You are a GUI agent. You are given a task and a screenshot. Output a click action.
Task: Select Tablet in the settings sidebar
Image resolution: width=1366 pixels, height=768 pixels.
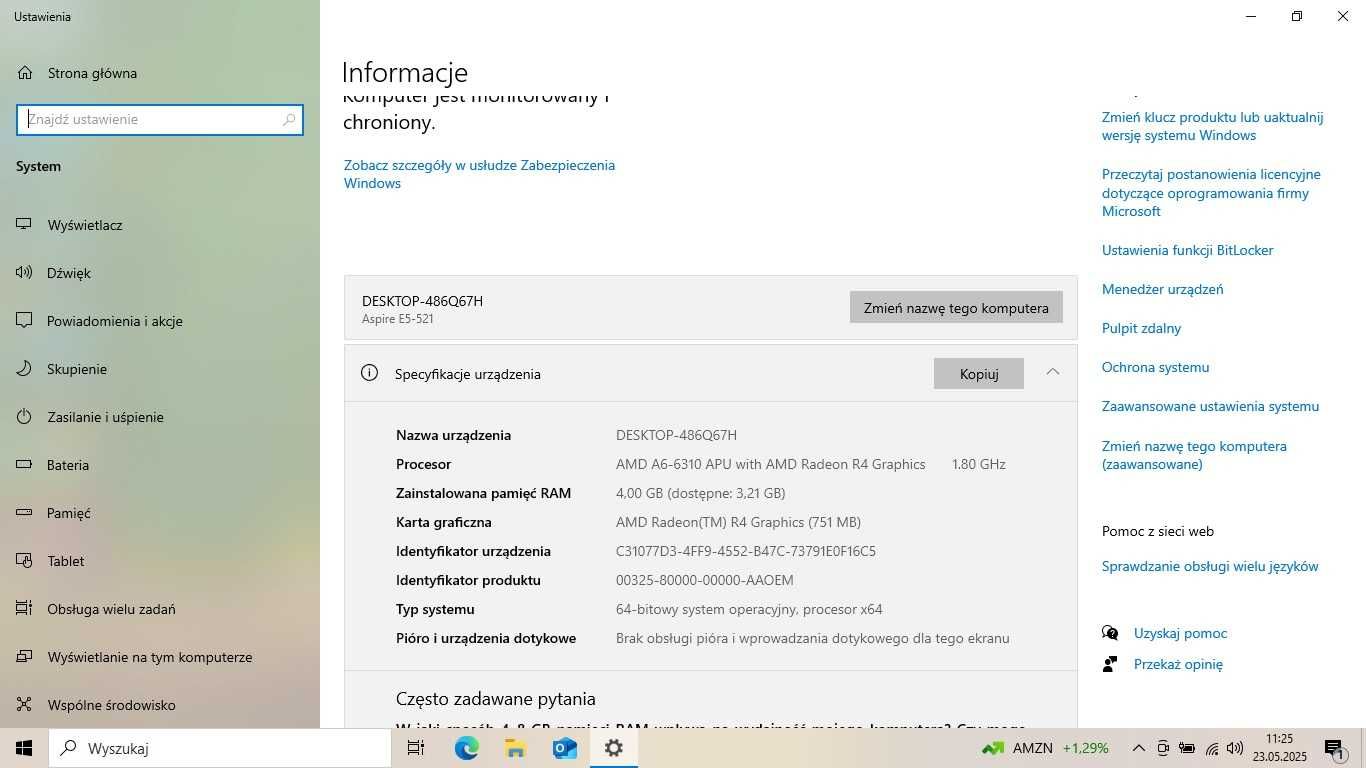[160, 561]
